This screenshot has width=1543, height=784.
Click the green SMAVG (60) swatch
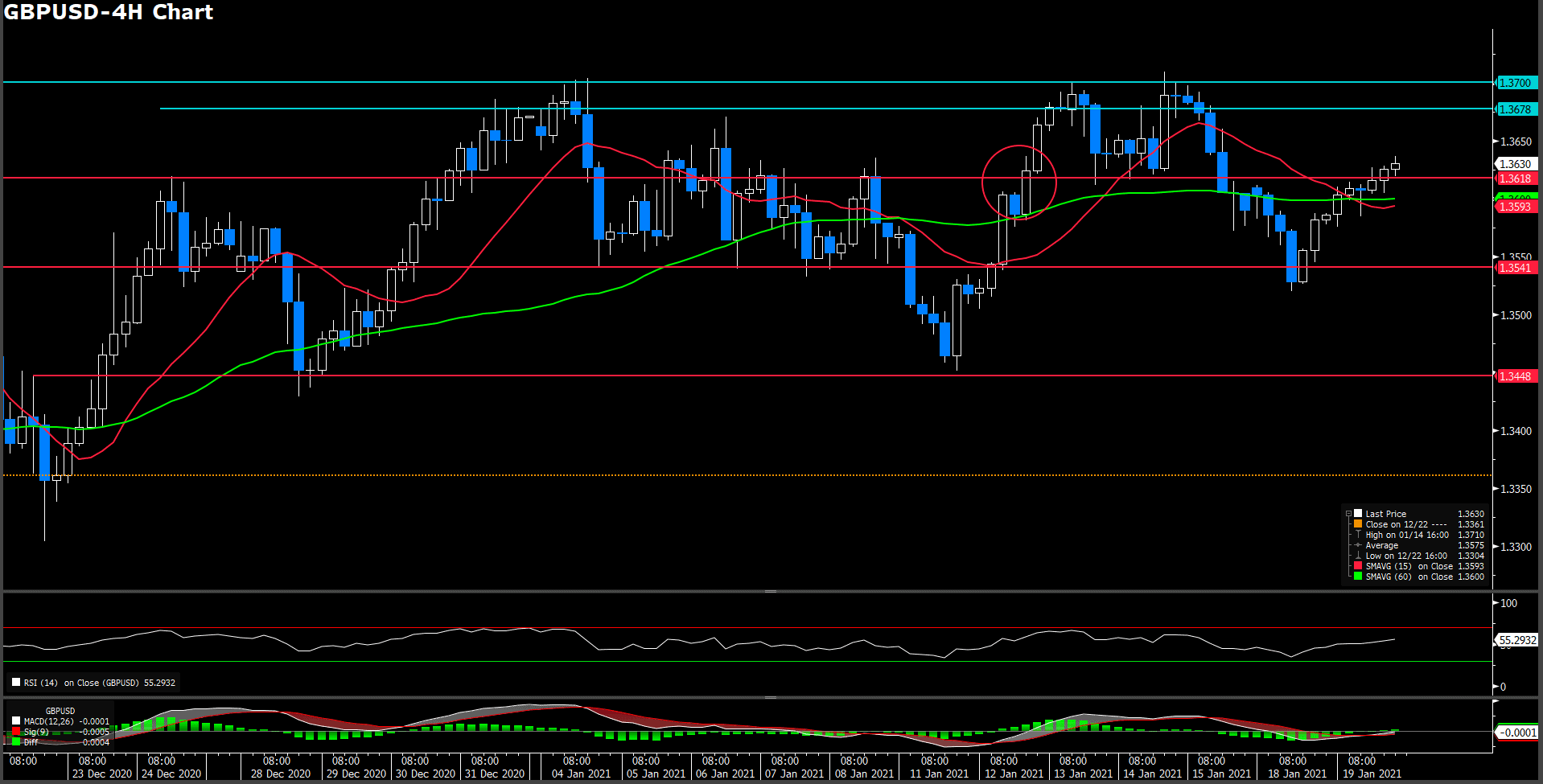1358,576
